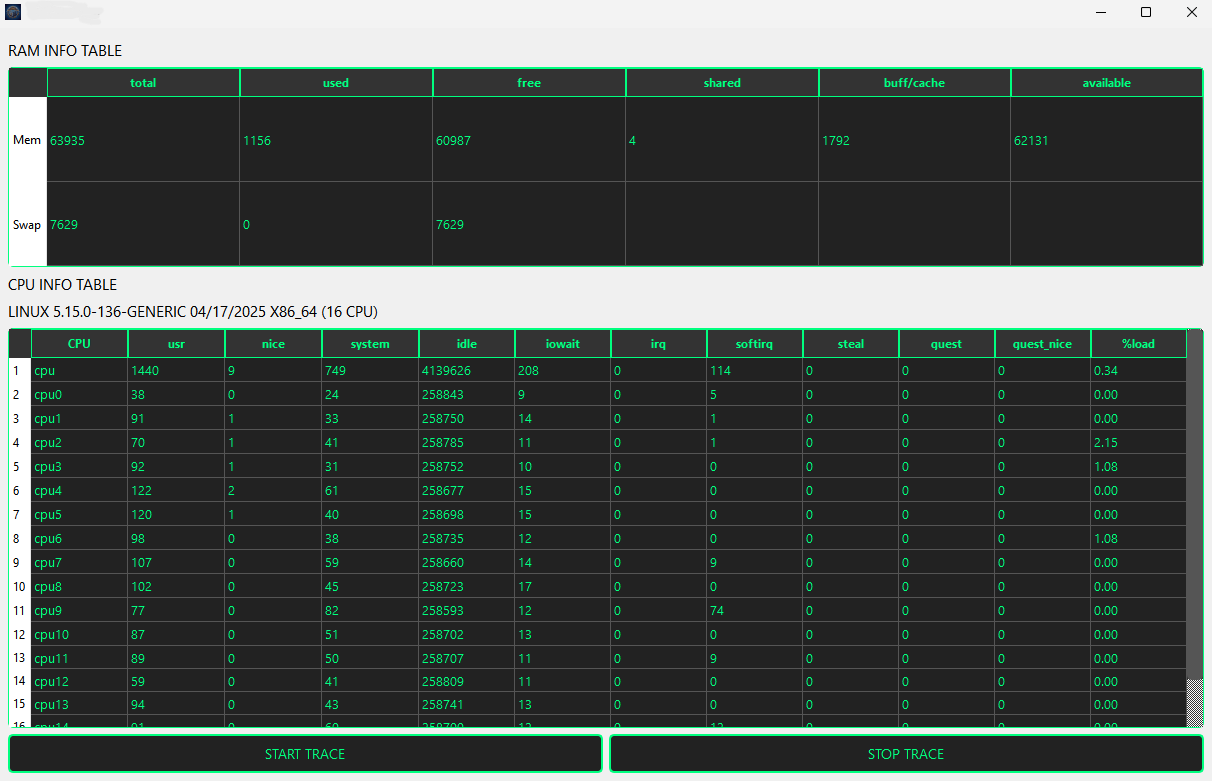Select the 'nice' column header
Image resolution: width=1212 pixels, height=781 pixels.
click(273, 344)
